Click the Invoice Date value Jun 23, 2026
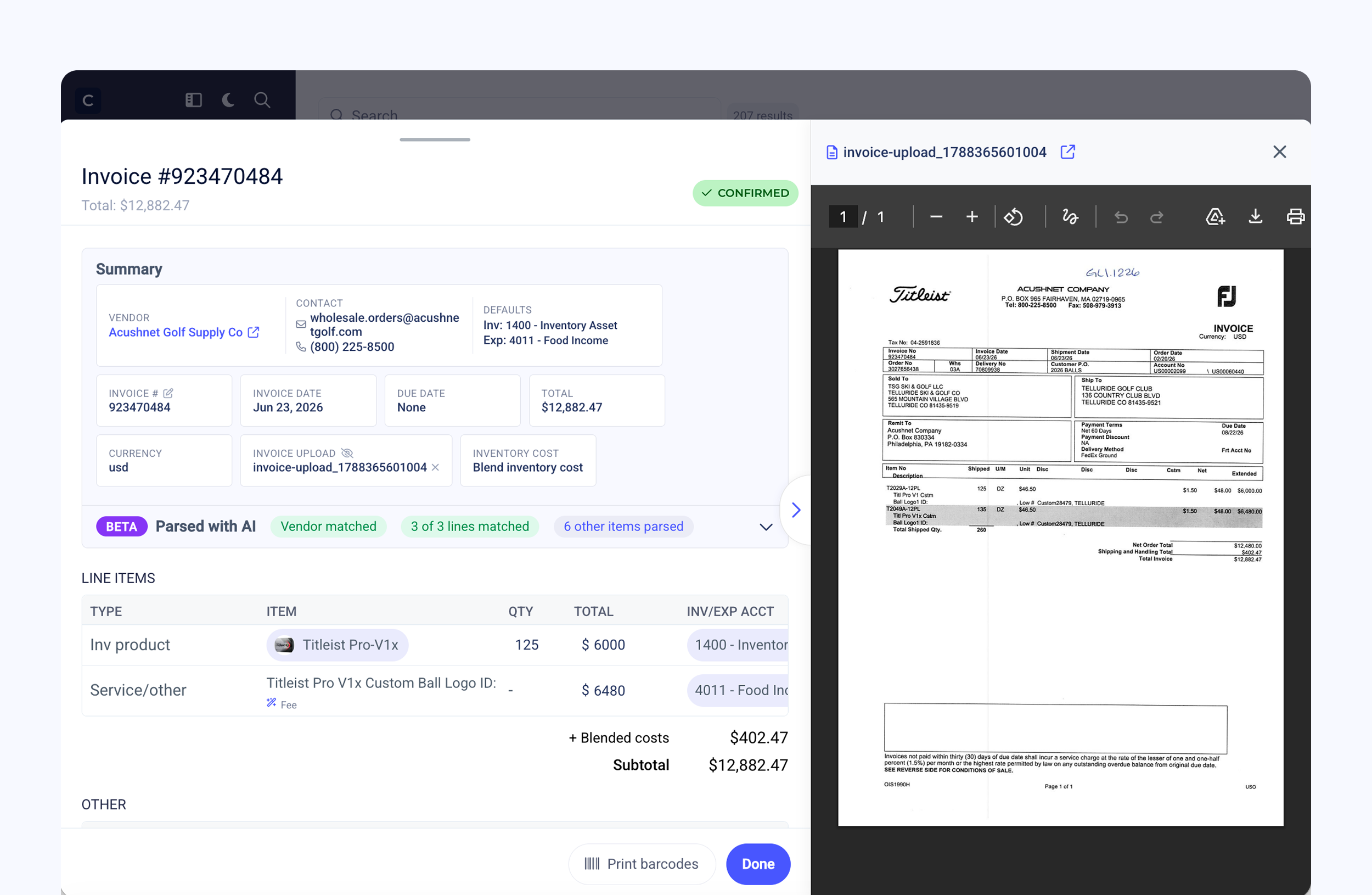Image resolution: width=1372 pixels, height=895 pixels. (x=288, y=407)
